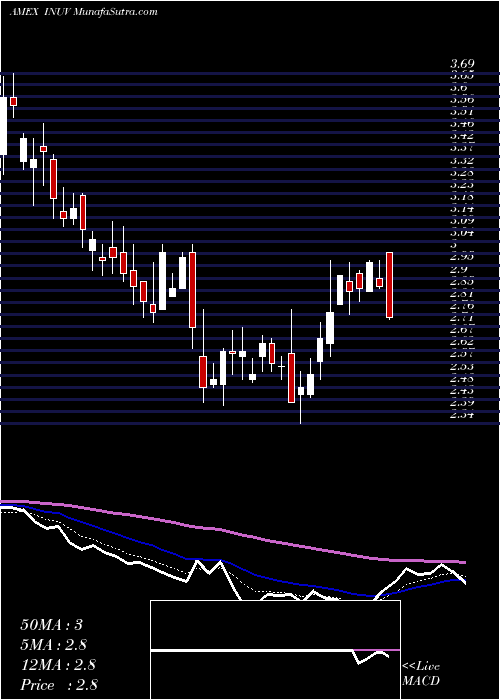Click the 2.34 bottom price axis label
This screenshot has height=700, width=500.
(462, 415)
